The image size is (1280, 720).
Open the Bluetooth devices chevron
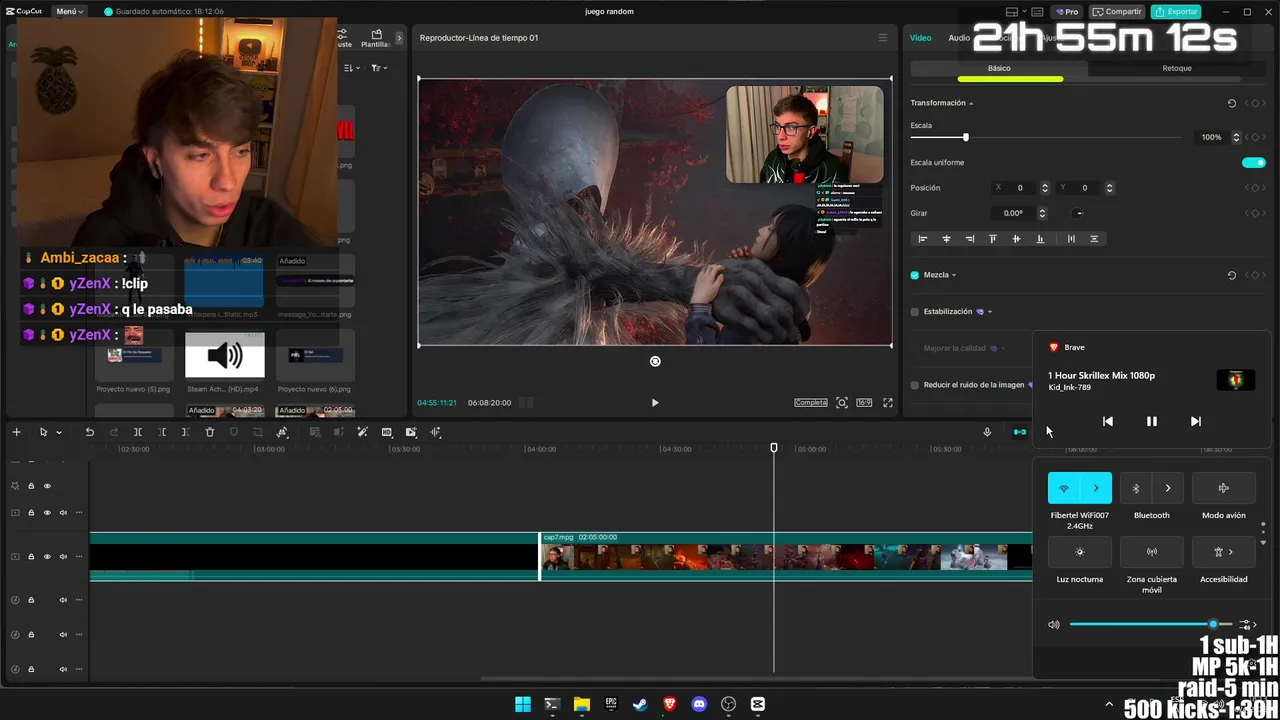coord(1168,488)
